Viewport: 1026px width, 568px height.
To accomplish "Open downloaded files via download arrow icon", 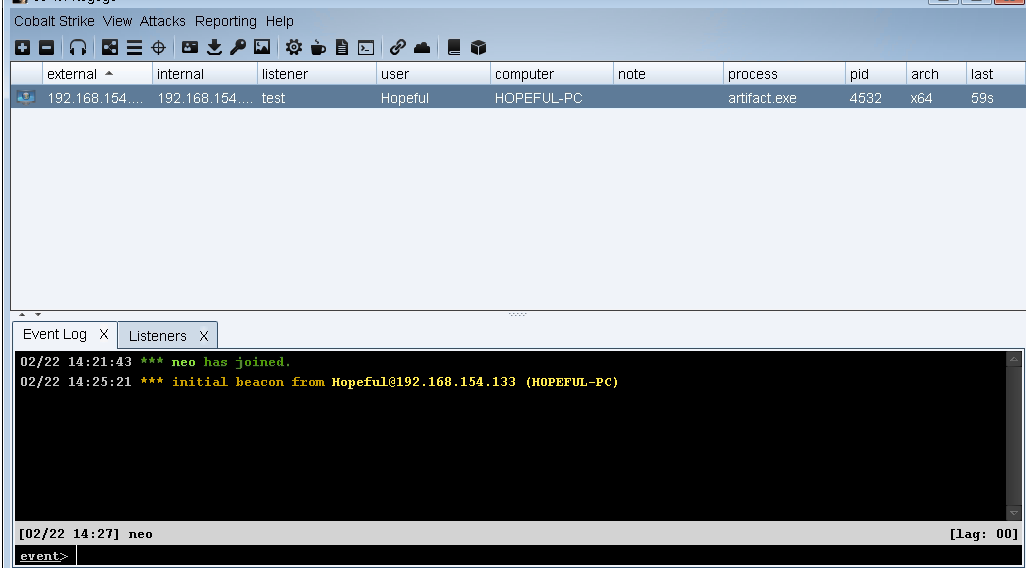I will pyautogui.click(x=214, y=47).
